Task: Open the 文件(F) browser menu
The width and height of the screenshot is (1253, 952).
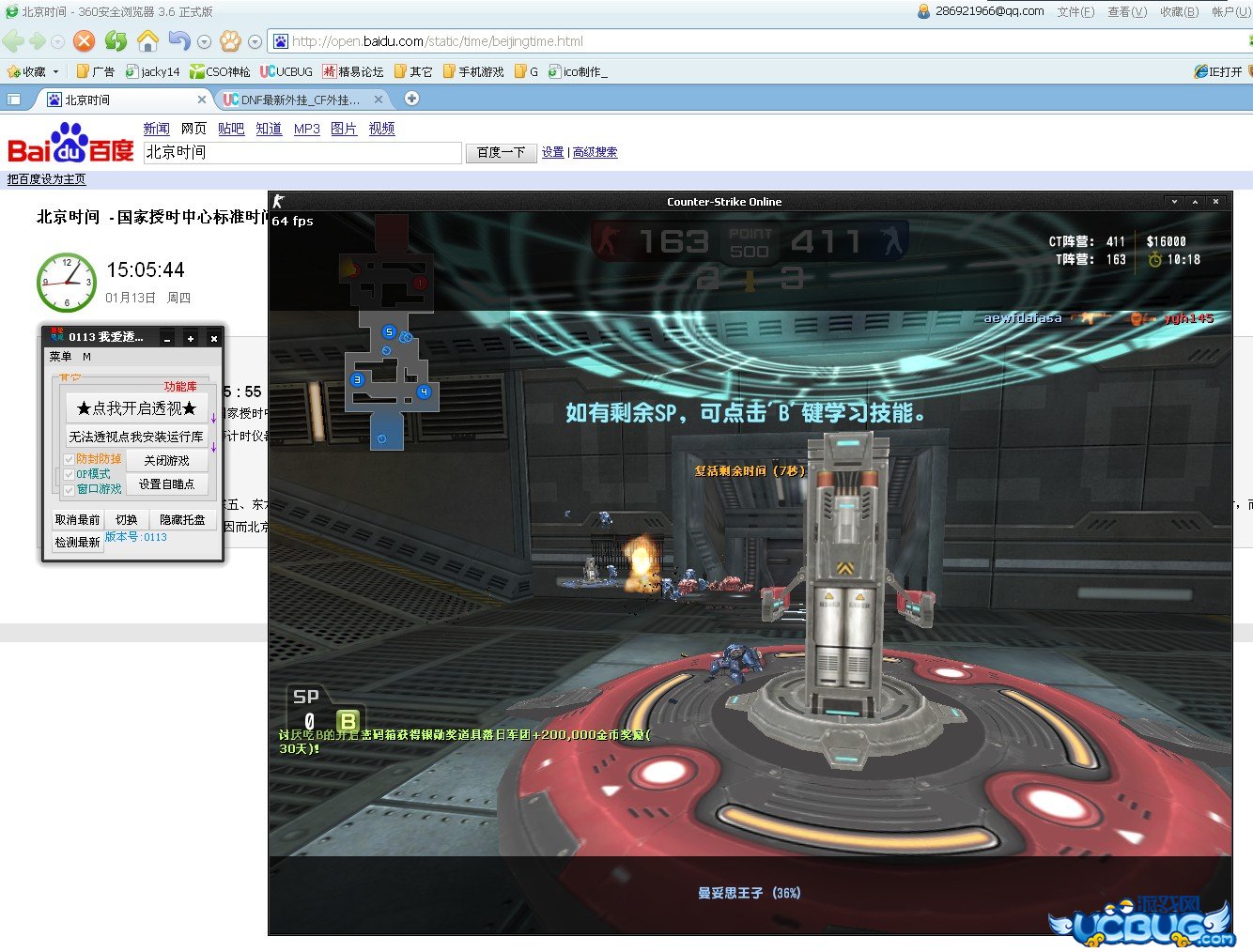Action: tap(1075, 12)
